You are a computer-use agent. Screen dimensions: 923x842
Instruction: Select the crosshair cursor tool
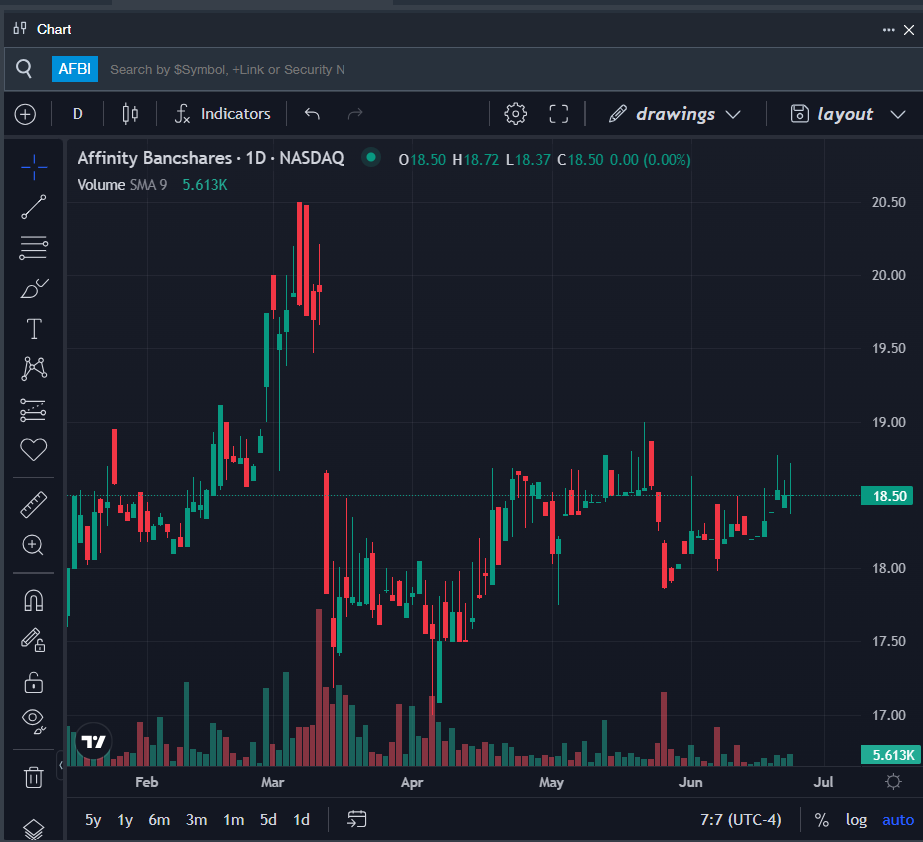[x=34, y=167]
